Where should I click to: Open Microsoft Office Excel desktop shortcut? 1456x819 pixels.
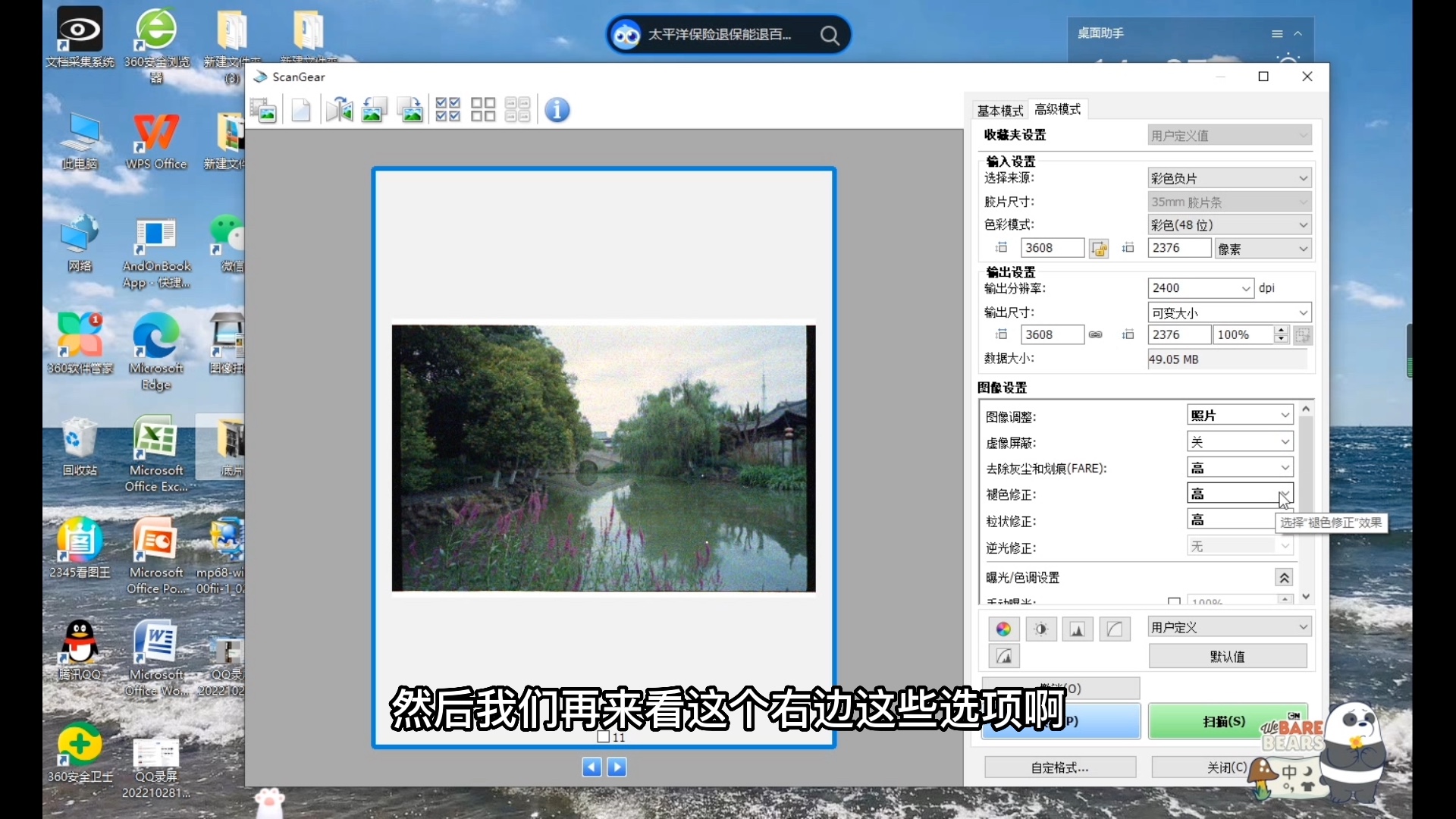click(x=156, y=453)
